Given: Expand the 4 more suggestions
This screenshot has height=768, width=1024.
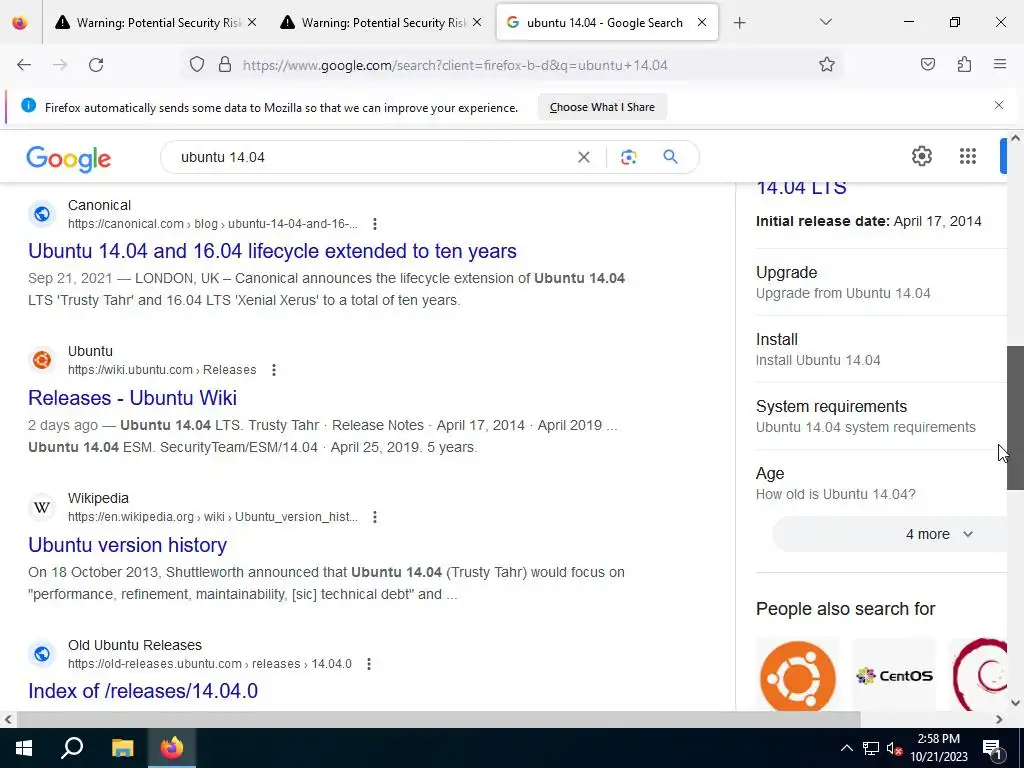Looking at the screenshot, I should coord(889,534).
